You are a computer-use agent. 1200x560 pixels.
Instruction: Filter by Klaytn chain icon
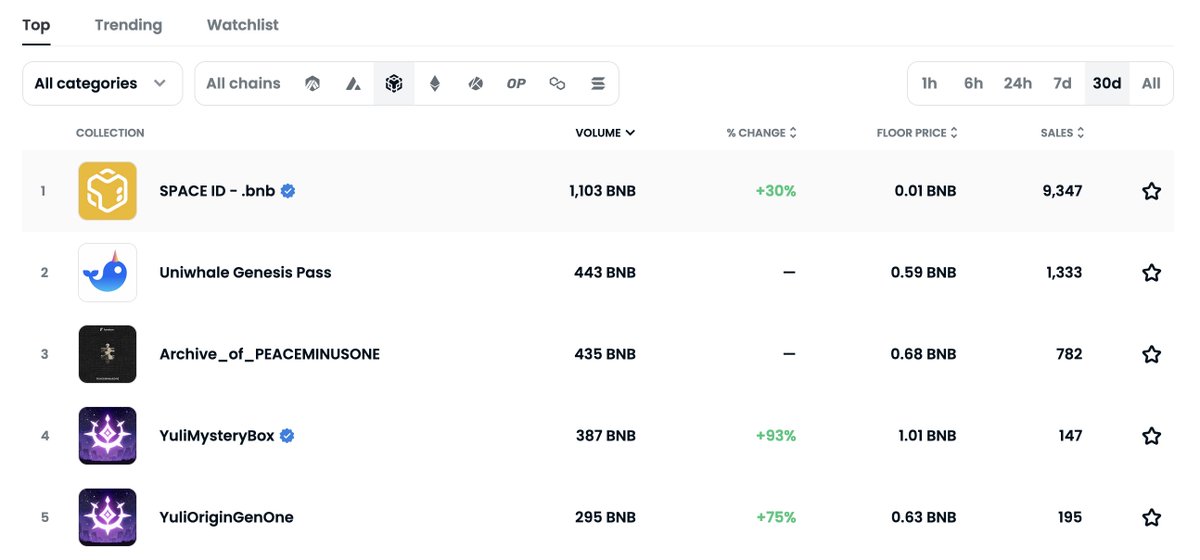475,84
